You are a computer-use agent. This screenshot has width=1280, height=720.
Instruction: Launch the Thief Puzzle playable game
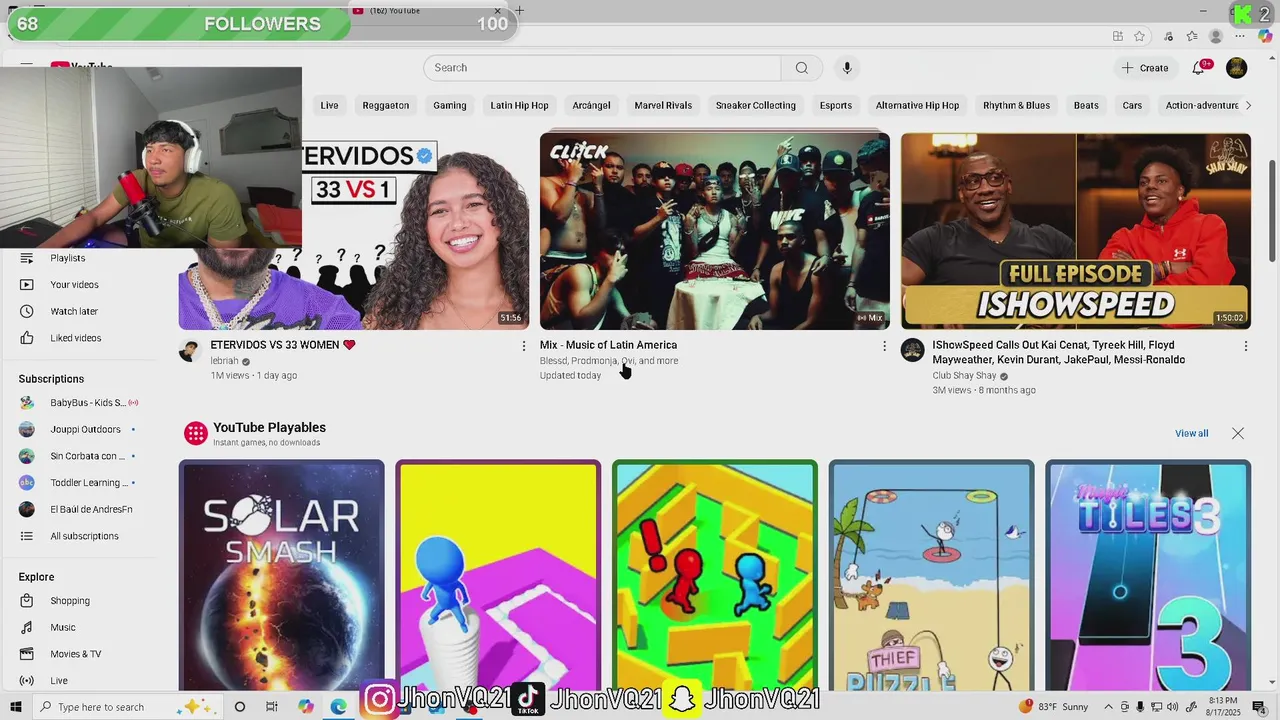tap(931, 575)
